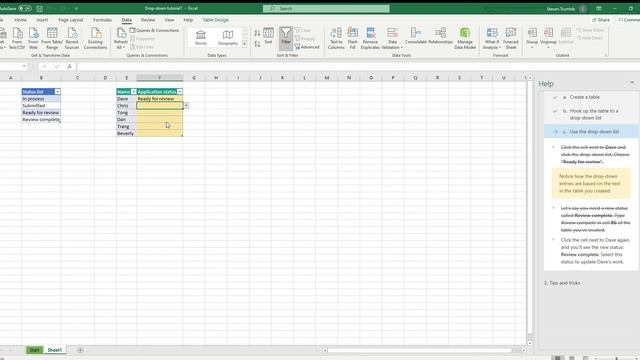Open the Table Design ribbon tab
Screen dimensions: 640x360
216,20
